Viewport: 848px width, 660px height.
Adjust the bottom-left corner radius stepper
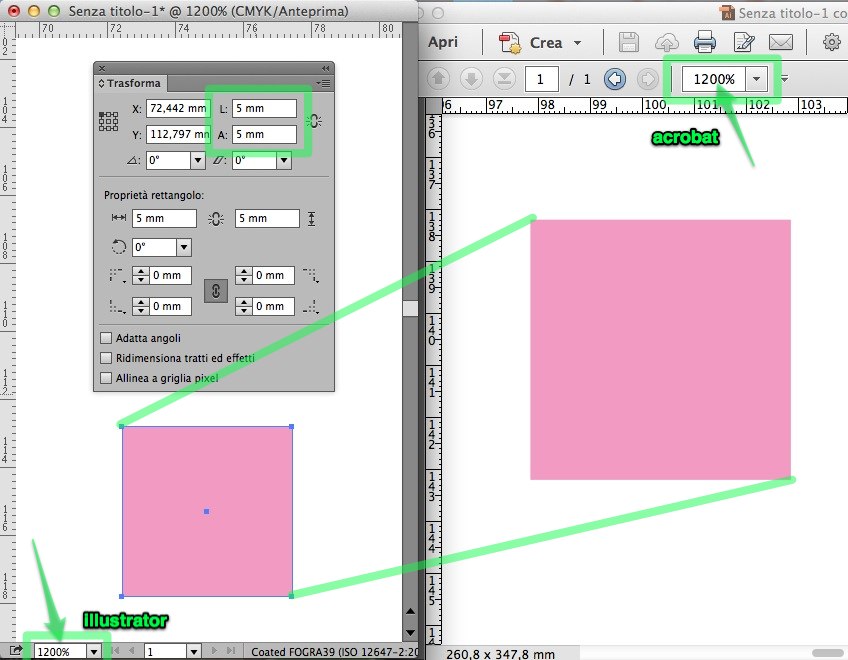[x=141, y=307]
